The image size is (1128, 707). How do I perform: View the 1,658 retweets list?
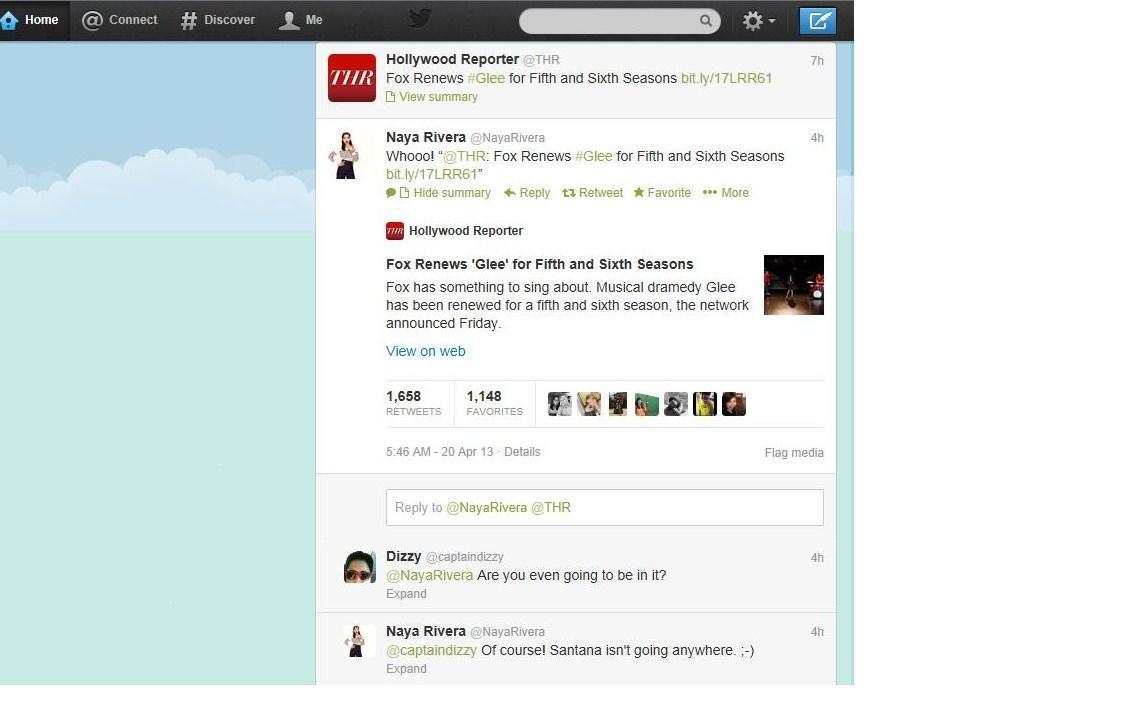414,403
